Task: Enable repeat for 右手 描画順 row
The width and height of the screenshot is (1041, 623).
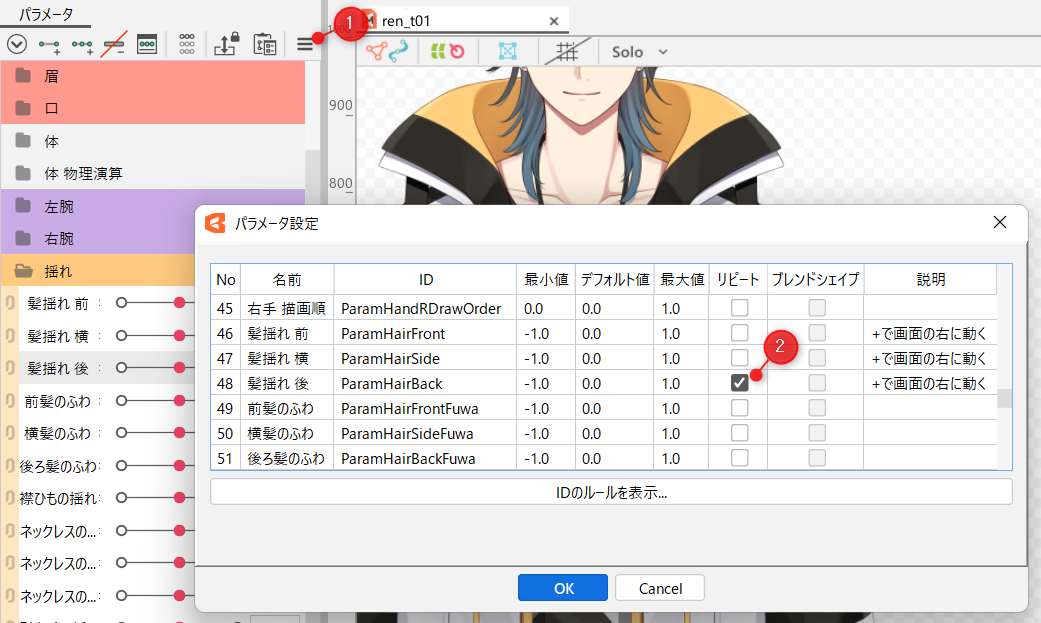Action: click(x=739, y=308)
